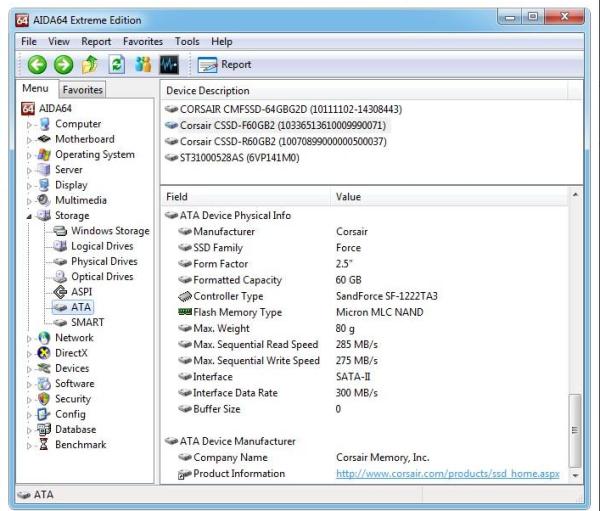
Task: Click the Value column header
Action: [449, 197]
